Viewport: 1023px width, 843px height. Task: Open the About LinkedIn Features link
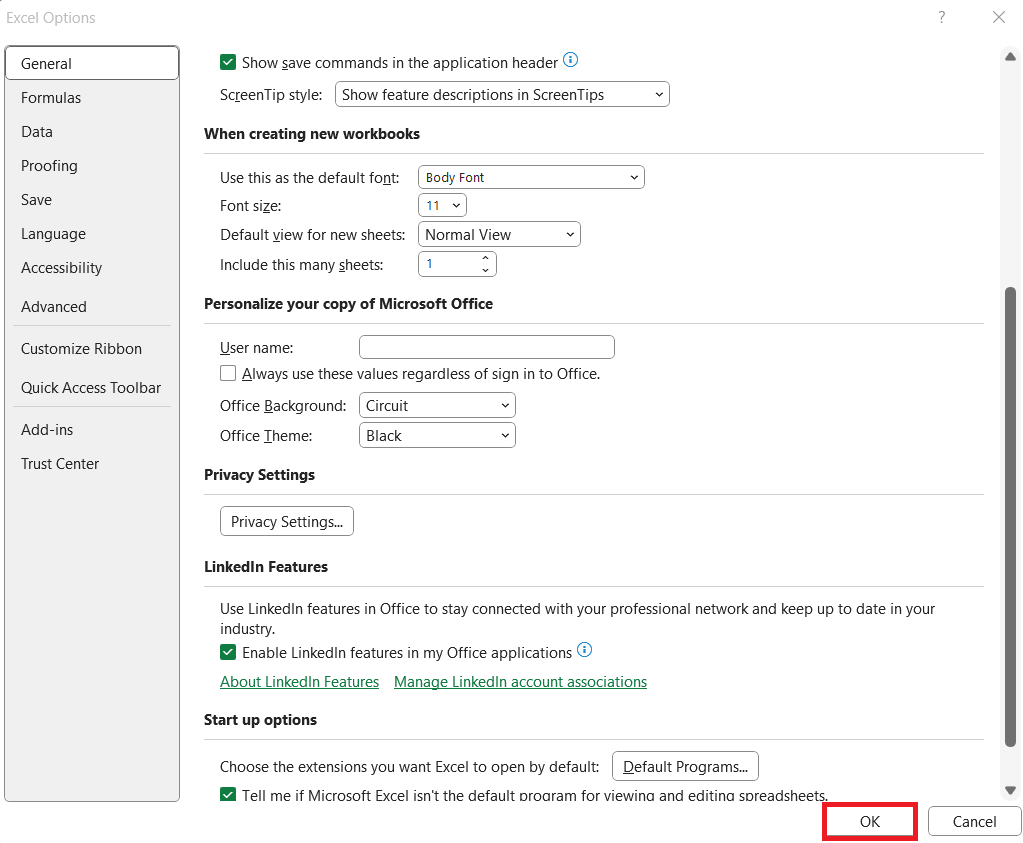point(299,682)
